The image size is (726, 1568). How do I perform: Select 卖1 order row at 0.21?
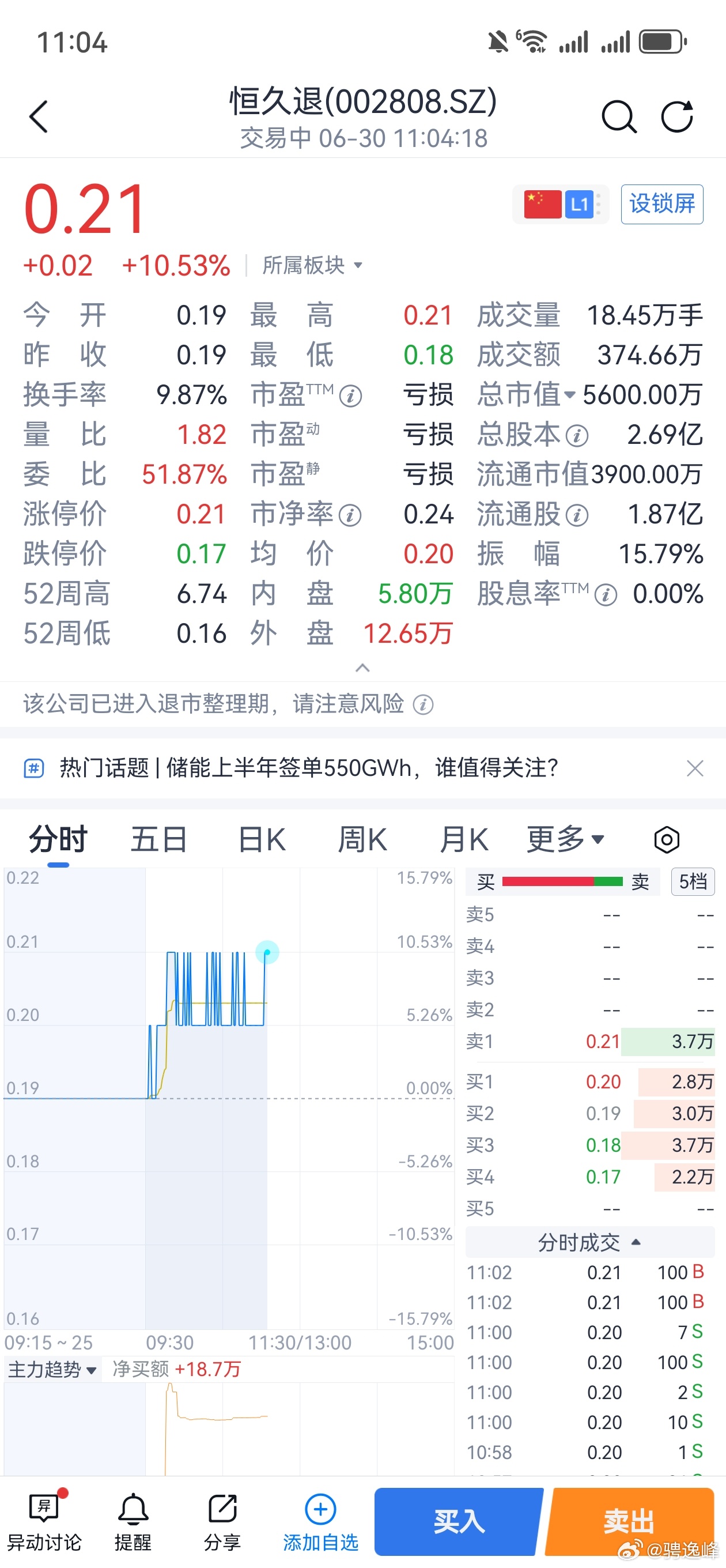589,1042
